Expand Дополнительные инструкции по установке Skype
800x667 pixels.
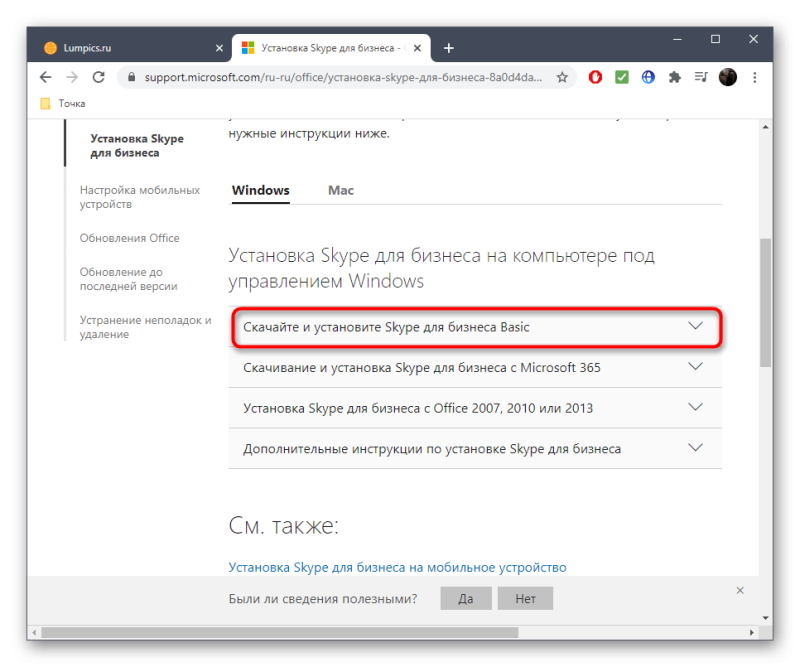pyautogui.click(x=475, y=449)
